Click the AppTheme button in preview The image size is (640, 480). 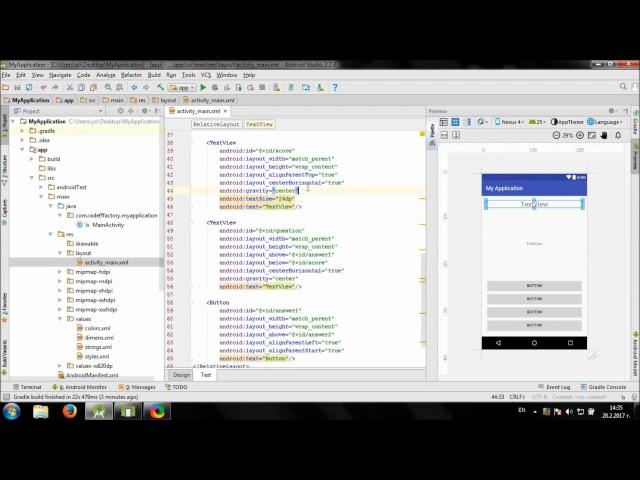point(567,122)
